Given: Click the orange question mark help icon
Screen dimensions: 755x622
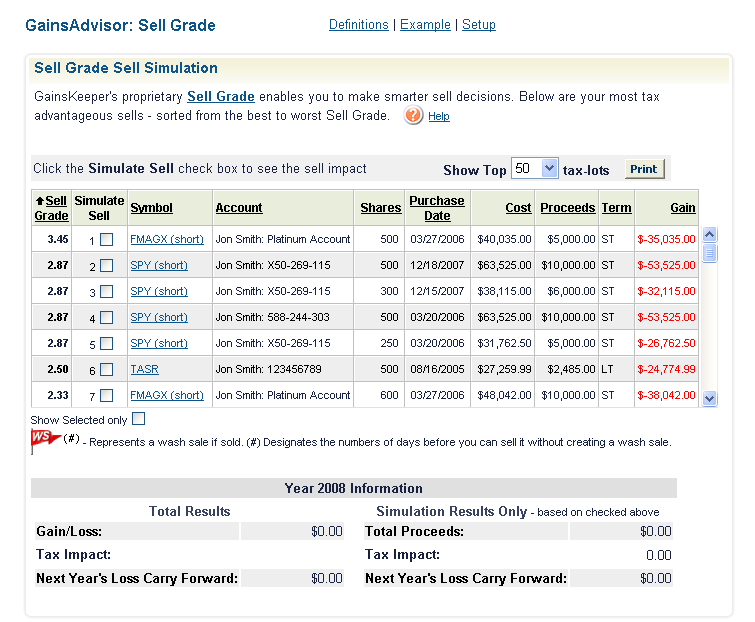Looking at the screenshot, I should pyautogui.click(x=413, y=116).
